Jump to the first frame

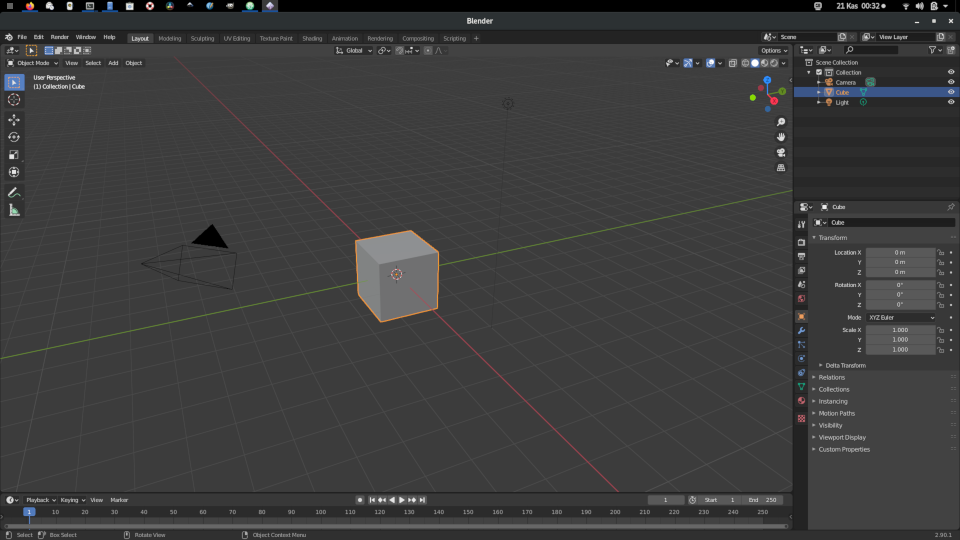pyautogui.click(x=372, y=500)
